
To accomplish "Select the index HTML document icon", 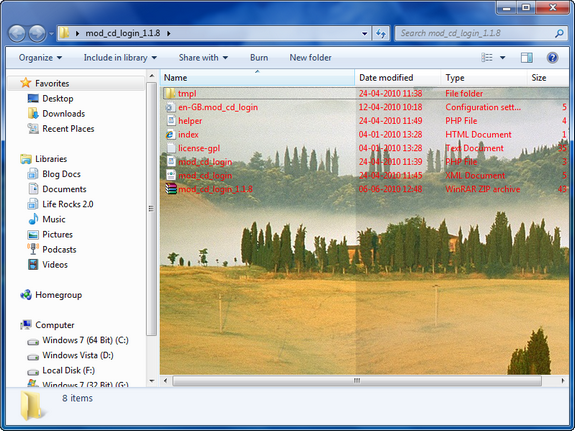I will point(170,135).
